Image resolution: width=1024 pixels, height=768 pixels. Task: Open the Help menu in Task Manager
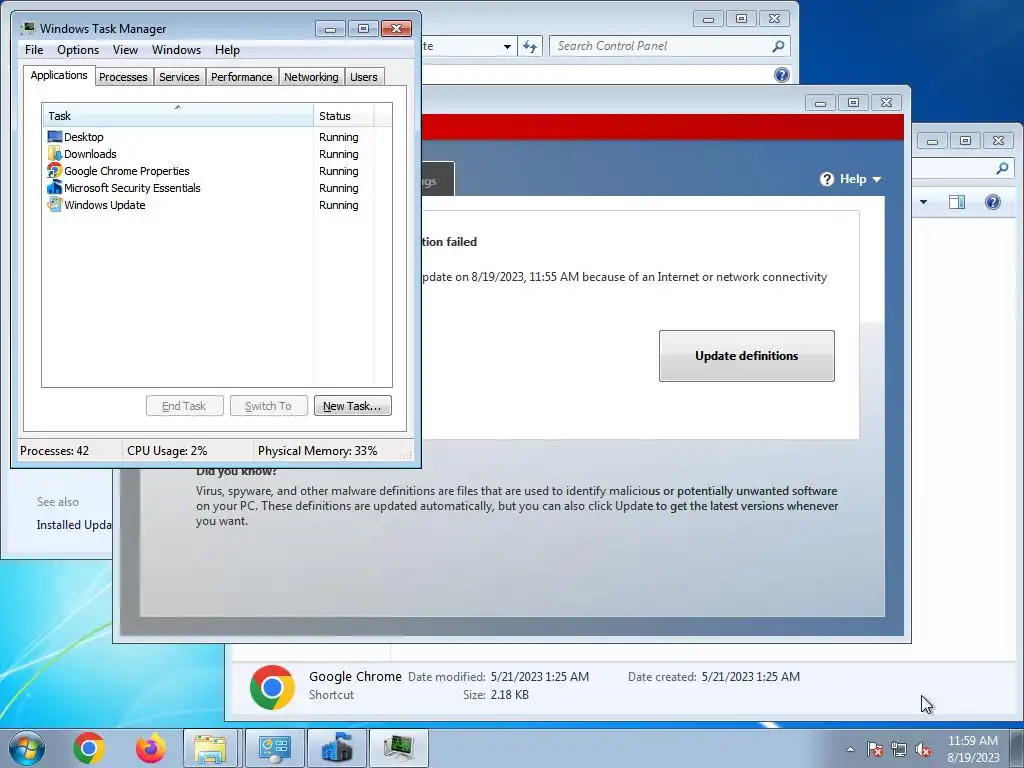pos(227,50)
